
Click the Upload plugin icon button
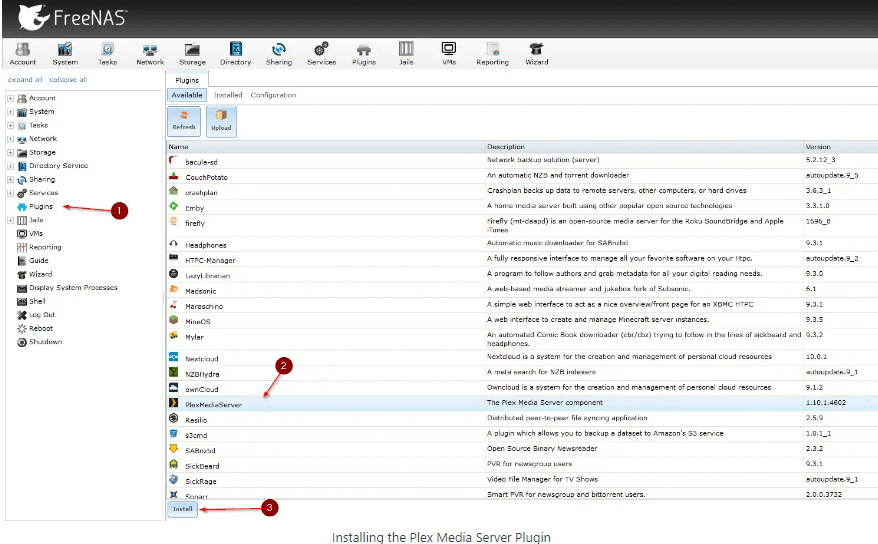point(221,121)
